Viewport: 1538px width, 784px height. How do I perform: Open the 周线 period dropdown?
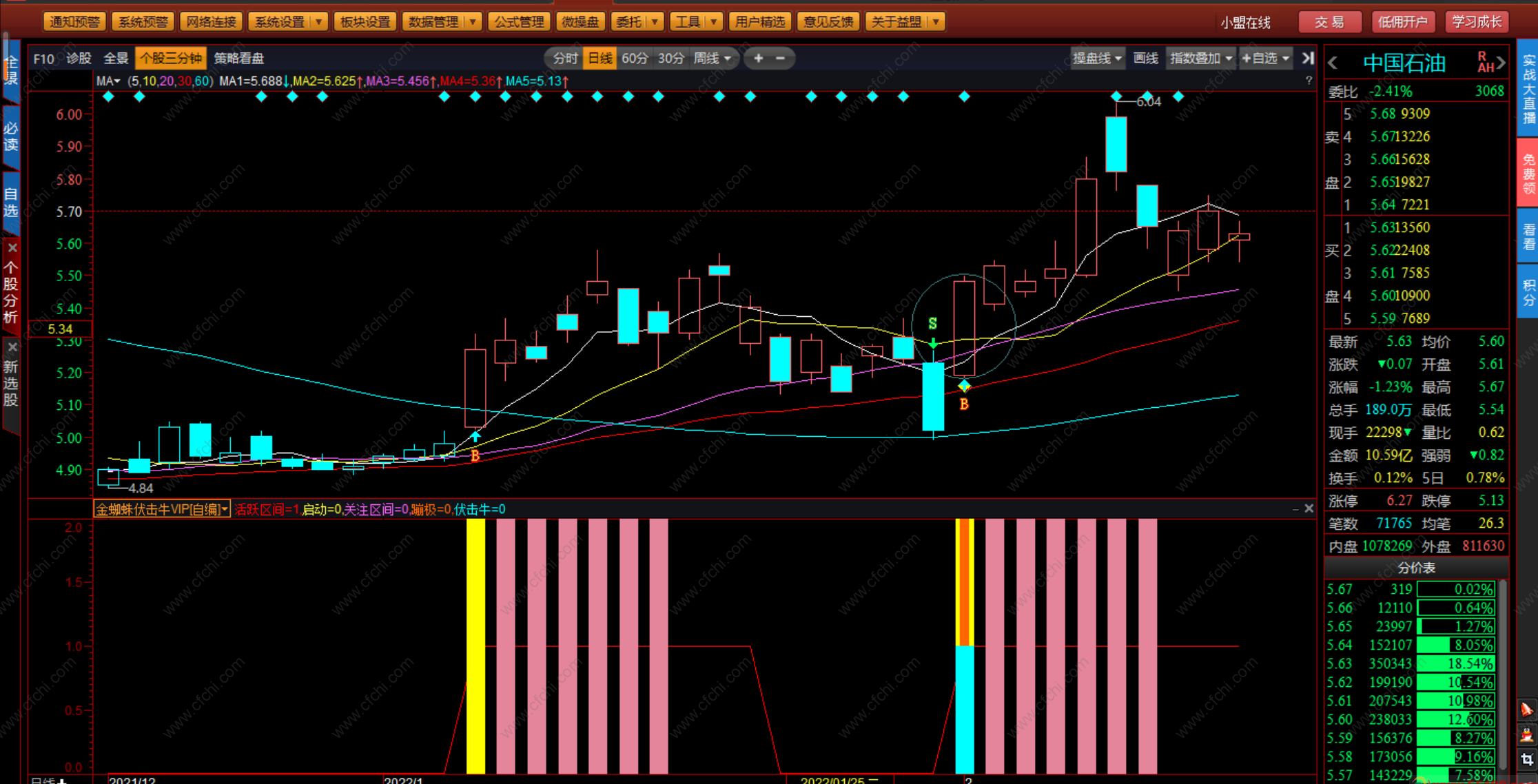pos(712,59)
